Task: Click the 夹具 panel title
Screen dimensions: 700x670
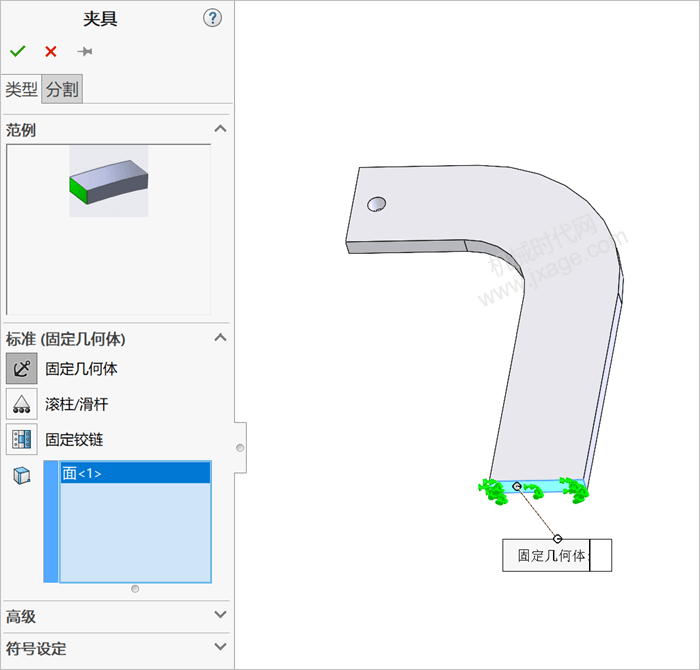Action: [100, 19]
